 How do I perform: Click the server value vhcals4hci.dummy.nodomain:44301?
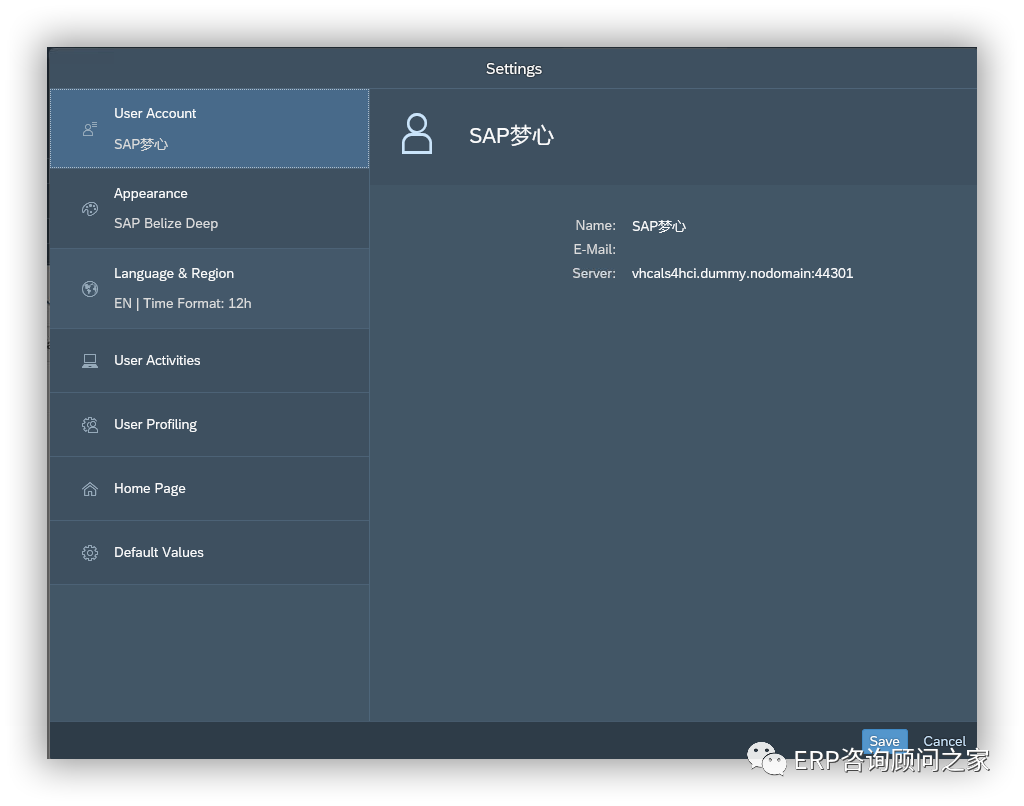coord(743,273)
